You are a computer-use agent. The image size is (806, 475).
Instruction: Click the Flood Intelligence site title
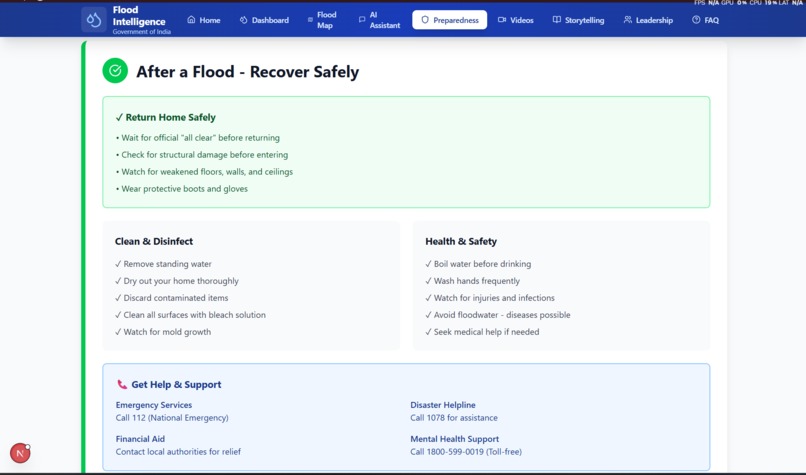[139, 16]
